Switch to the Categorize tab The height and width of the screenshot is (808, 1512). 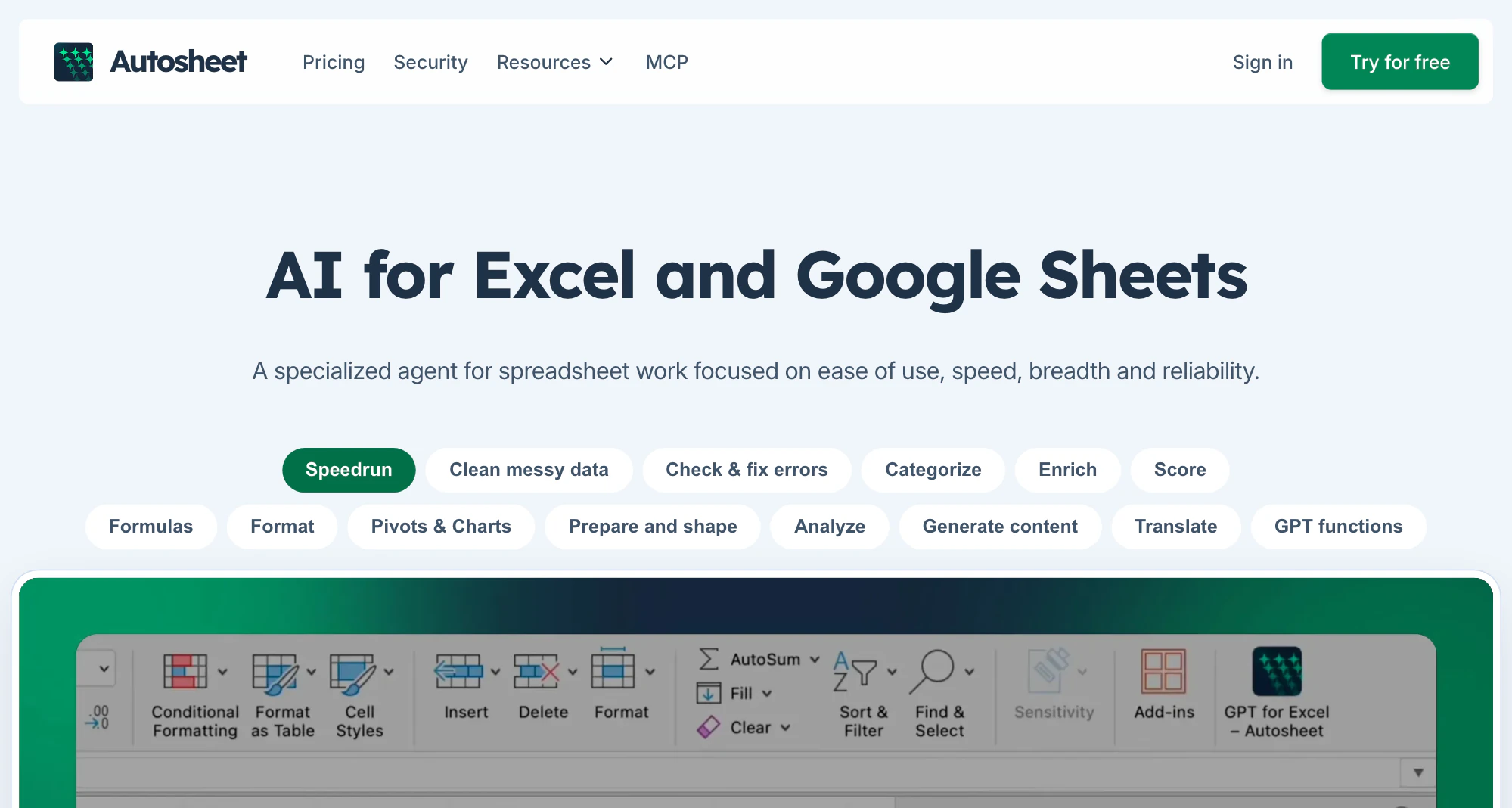click(x=933, y=470)
